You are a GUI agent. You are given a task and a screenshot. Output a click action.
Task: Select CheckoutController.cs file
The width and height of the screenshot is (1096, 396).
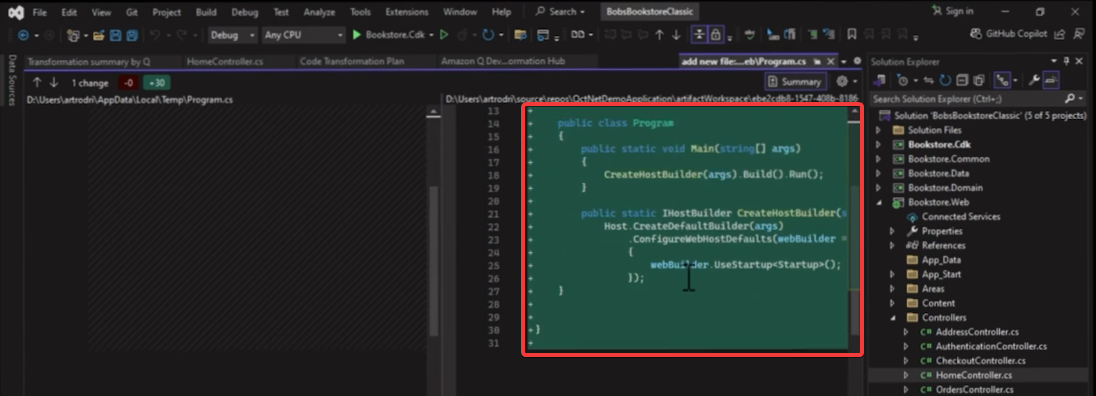980,360
